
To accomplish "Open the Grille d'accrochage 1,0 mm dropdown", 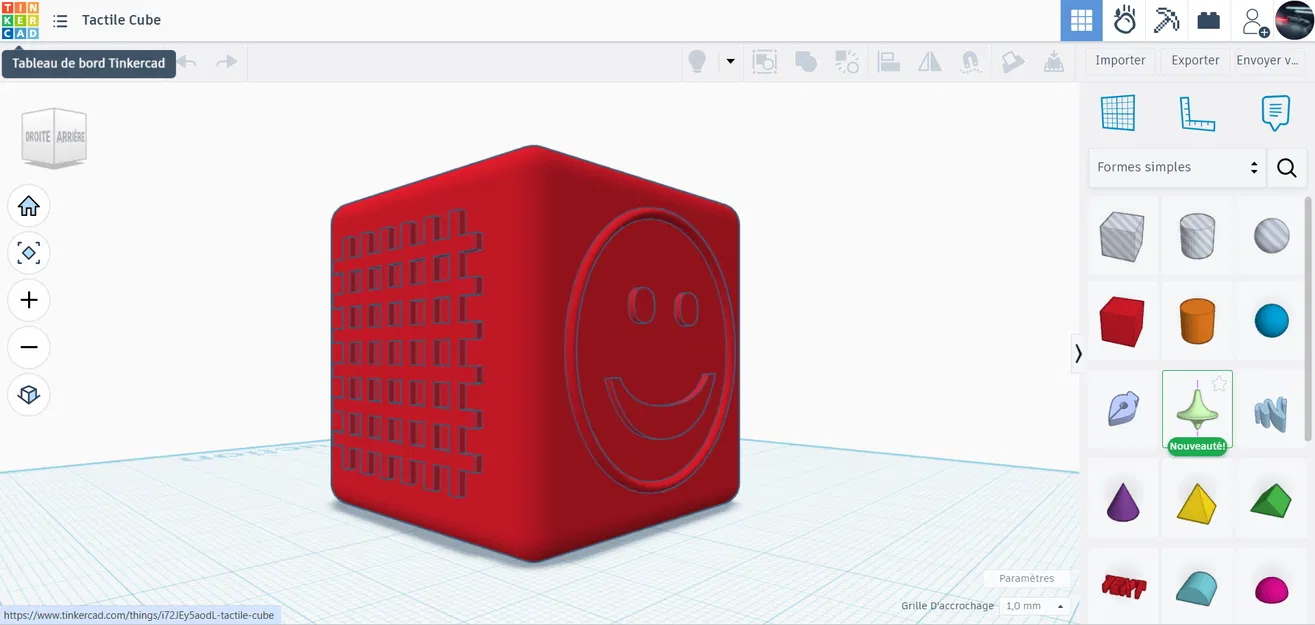I will point(1034,606).
